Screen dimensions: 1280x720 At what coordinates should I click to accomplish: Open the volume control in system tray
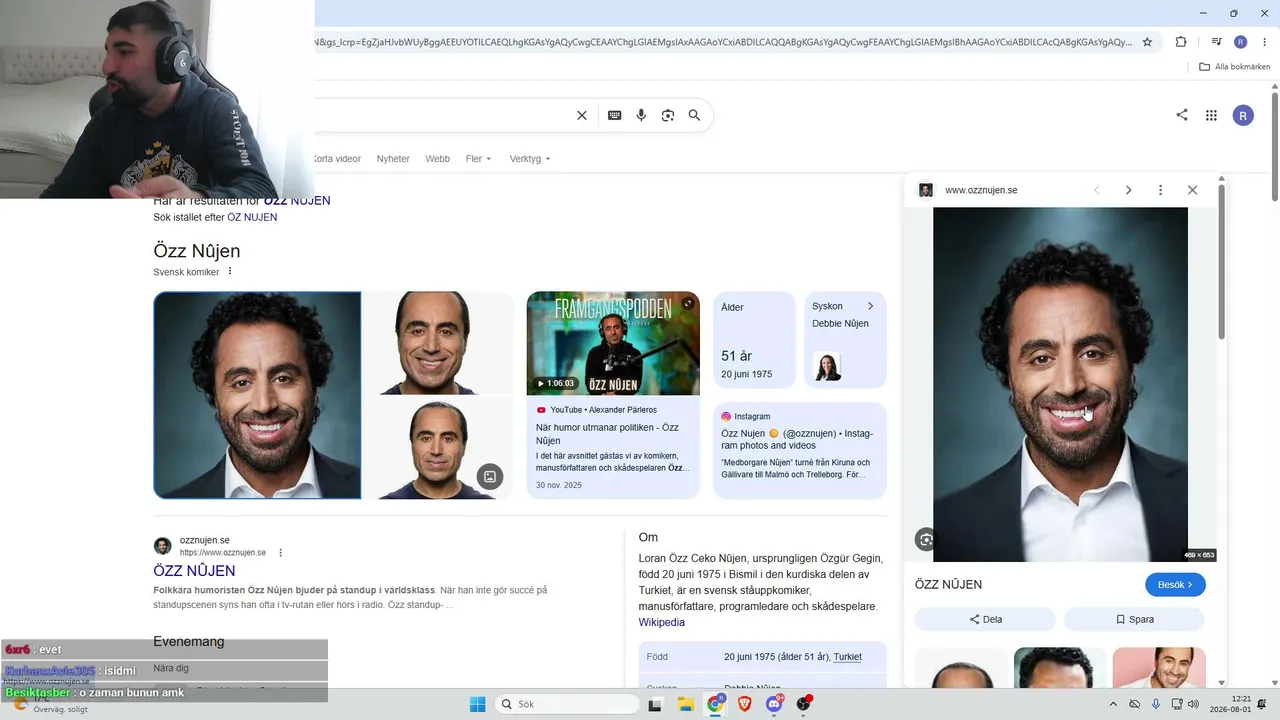pyautogui.click(x=1193, y=704)
